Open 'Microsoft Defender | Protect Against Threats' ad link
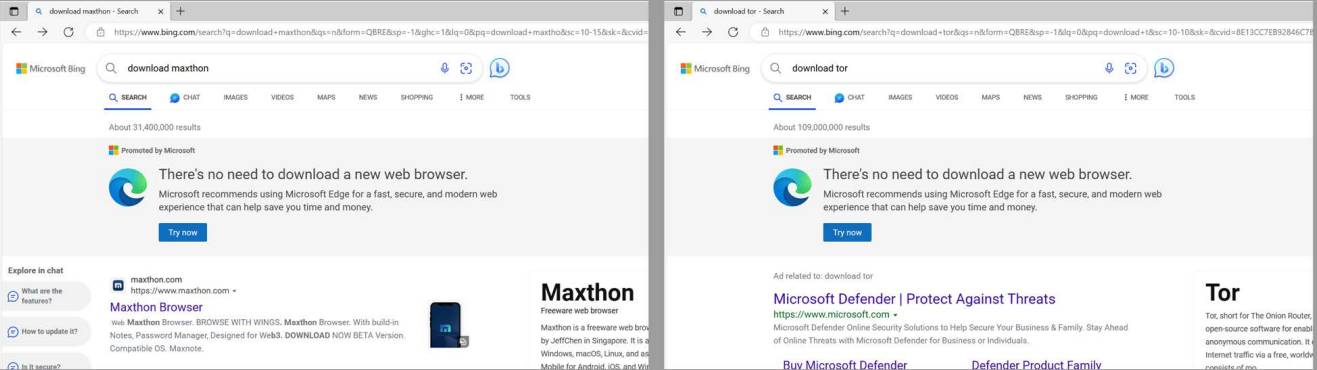The image size is (1317, 370). [x=914, y=299]
